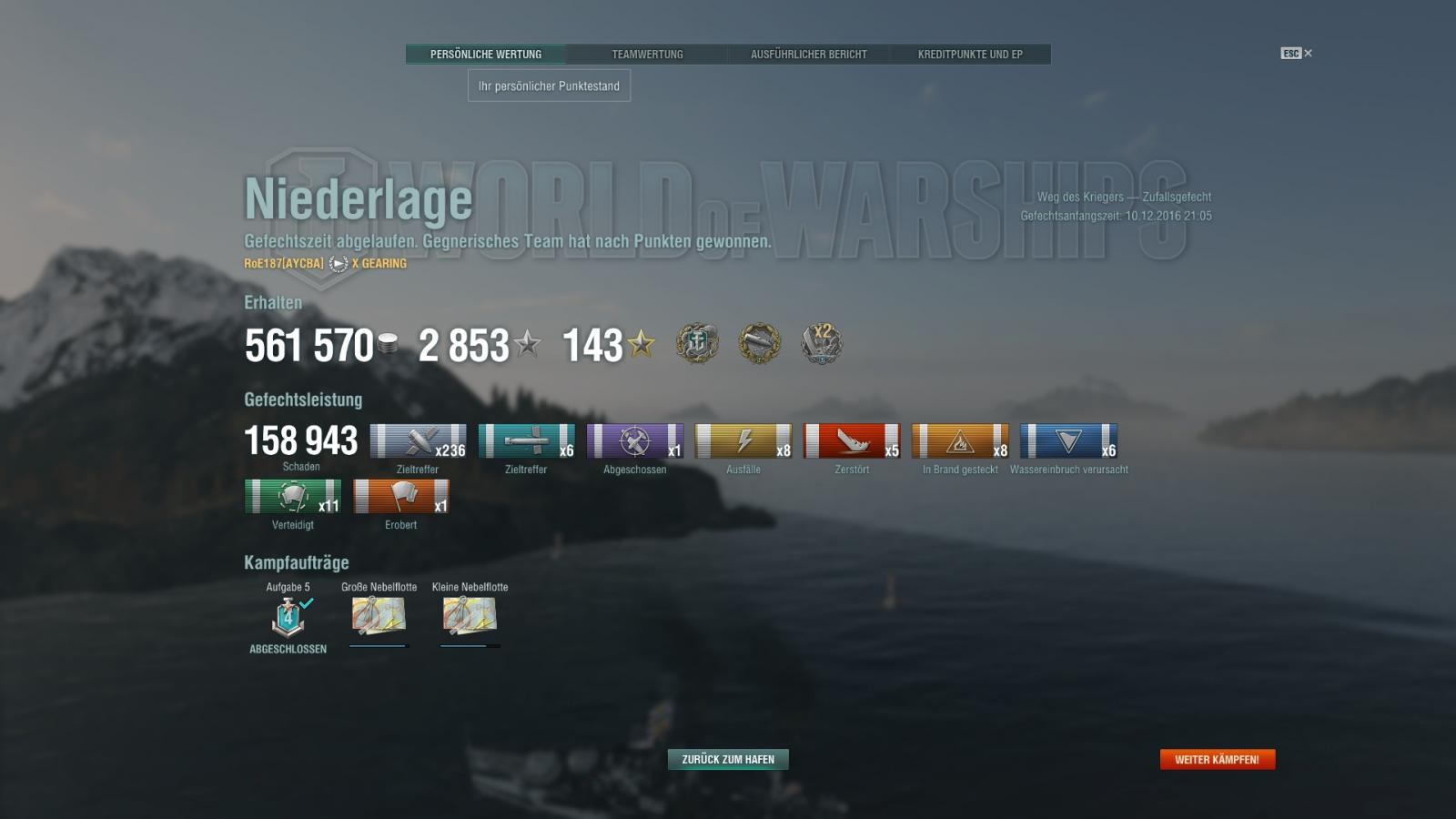Viewport: 1456px width, 819px height.
Task: Click the Erobert x1 ribbon
Action: (x=400, y=497)
